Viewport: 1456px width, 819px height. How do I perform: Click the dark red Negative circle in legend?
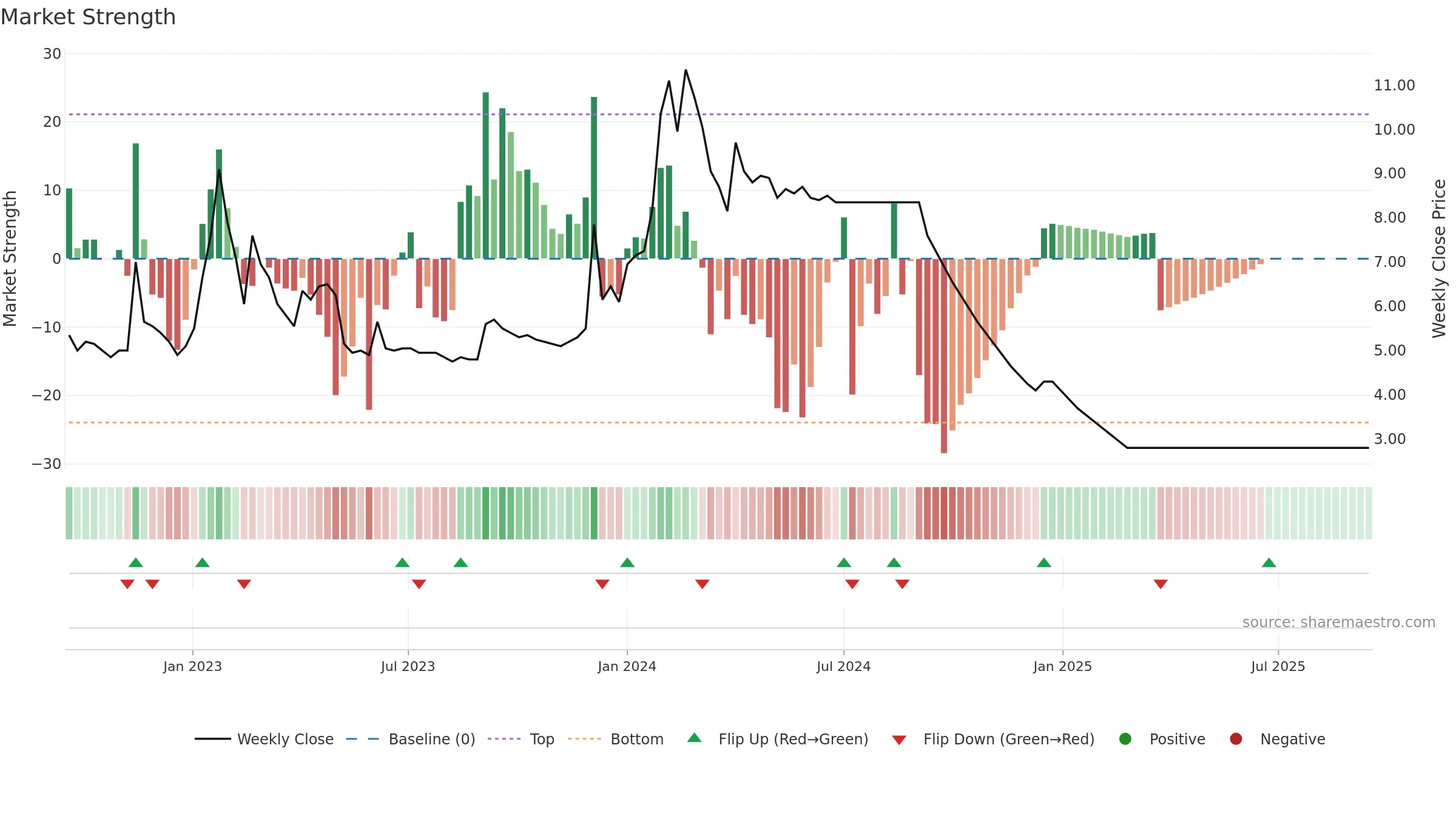1236,739
